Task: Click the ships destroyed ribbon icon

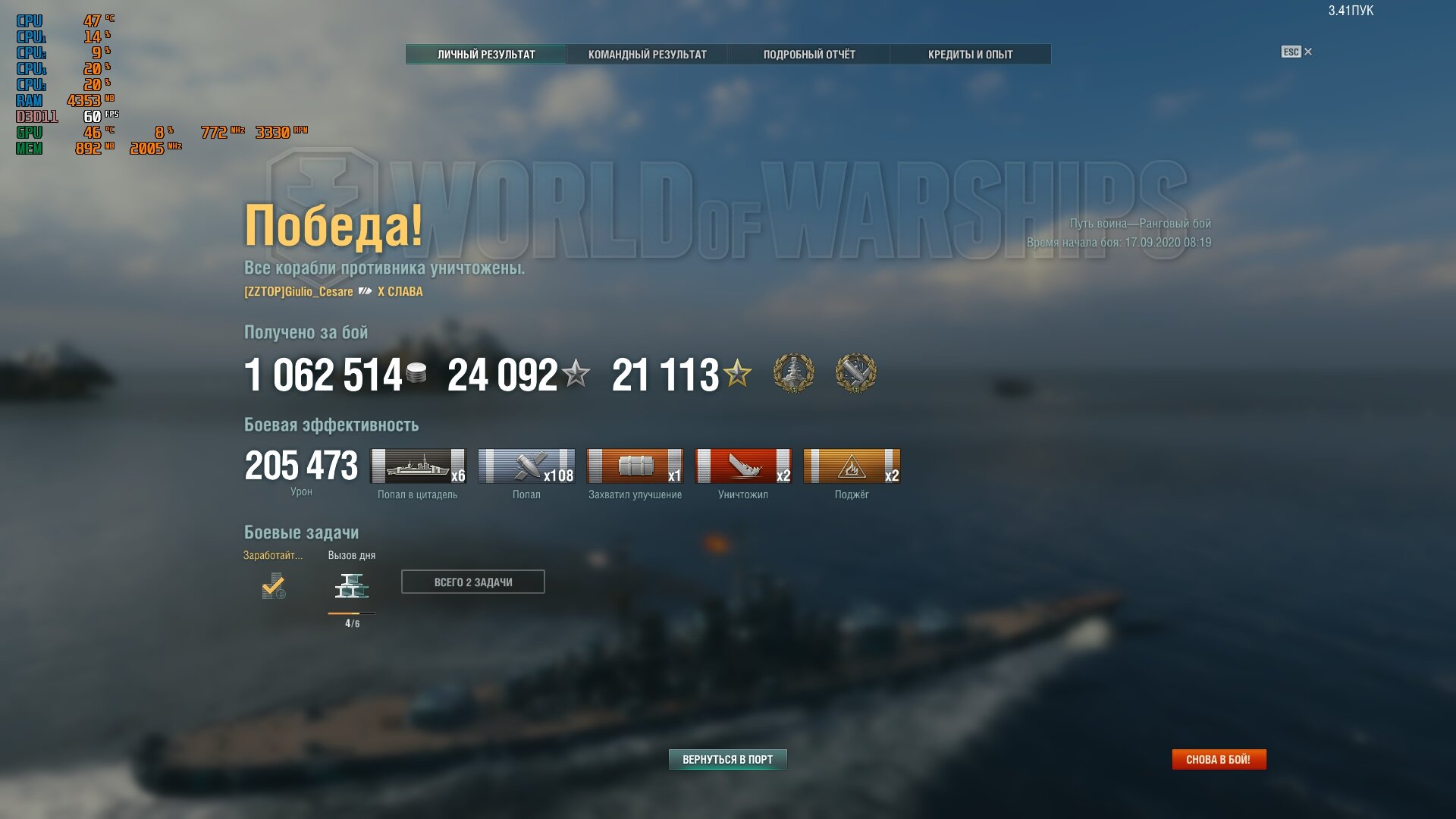Action: tap(743, 466)
